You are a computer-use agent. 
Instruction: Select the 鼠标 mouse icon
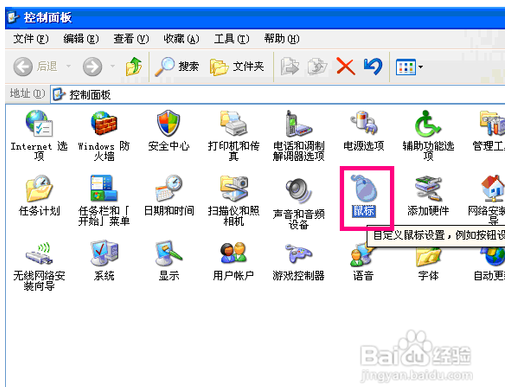coord(364,188)
